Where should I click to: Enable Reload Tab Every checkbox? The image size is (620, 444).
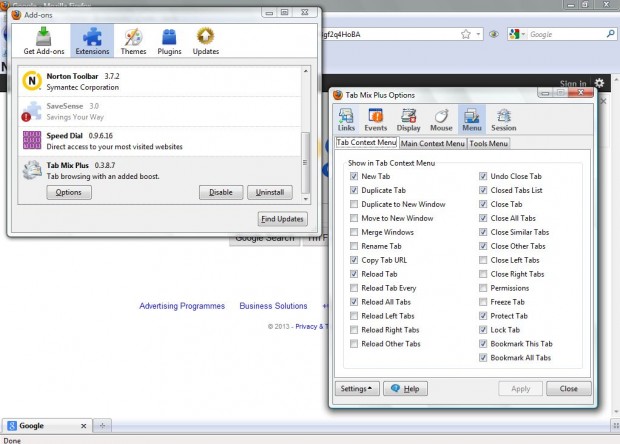(x=354, y=288)
